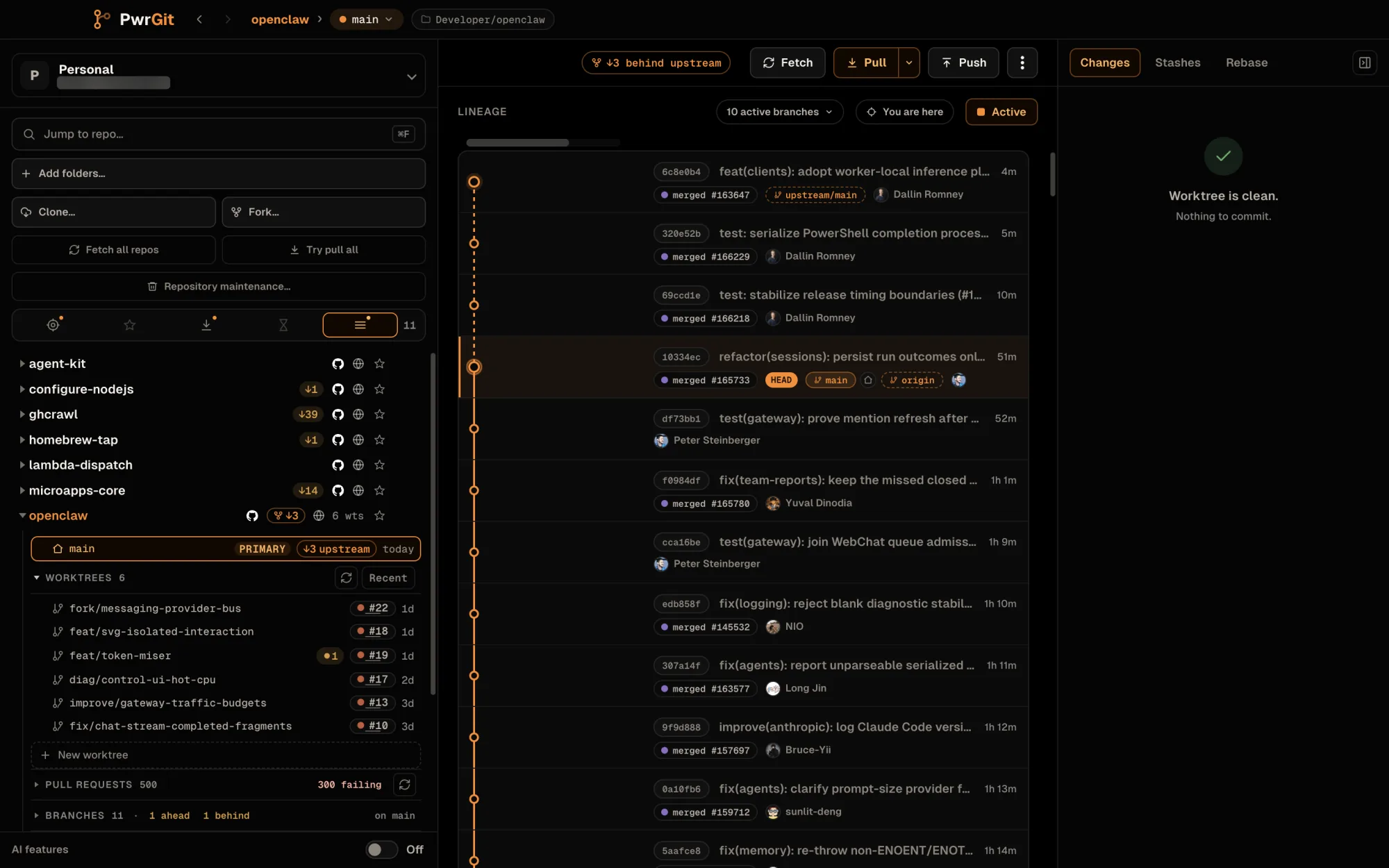Open GitHub icon for agent-kit repo

click(x=338, y=364)
